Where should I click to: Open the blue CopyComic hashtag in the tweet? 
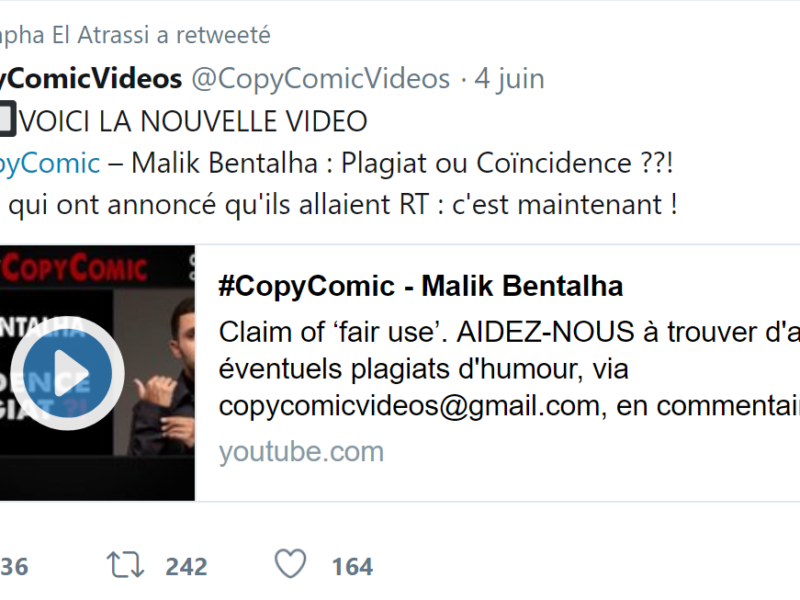pos(50,163)
